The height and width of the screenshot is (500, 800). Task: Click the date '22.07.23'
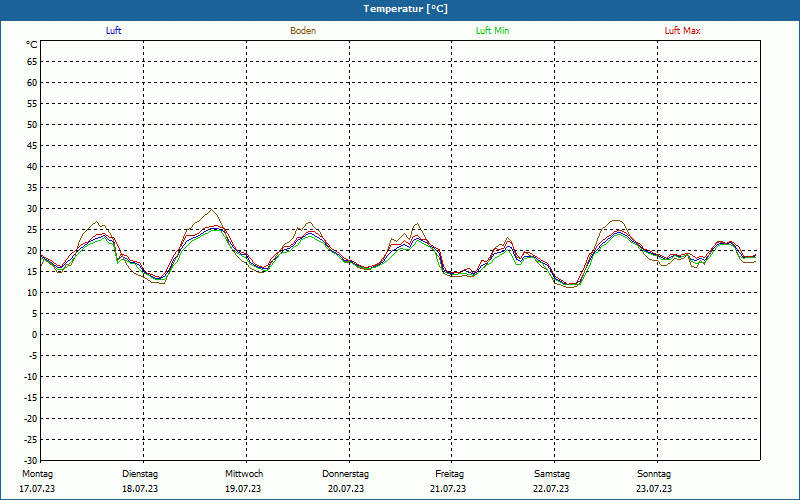point(551,489)
